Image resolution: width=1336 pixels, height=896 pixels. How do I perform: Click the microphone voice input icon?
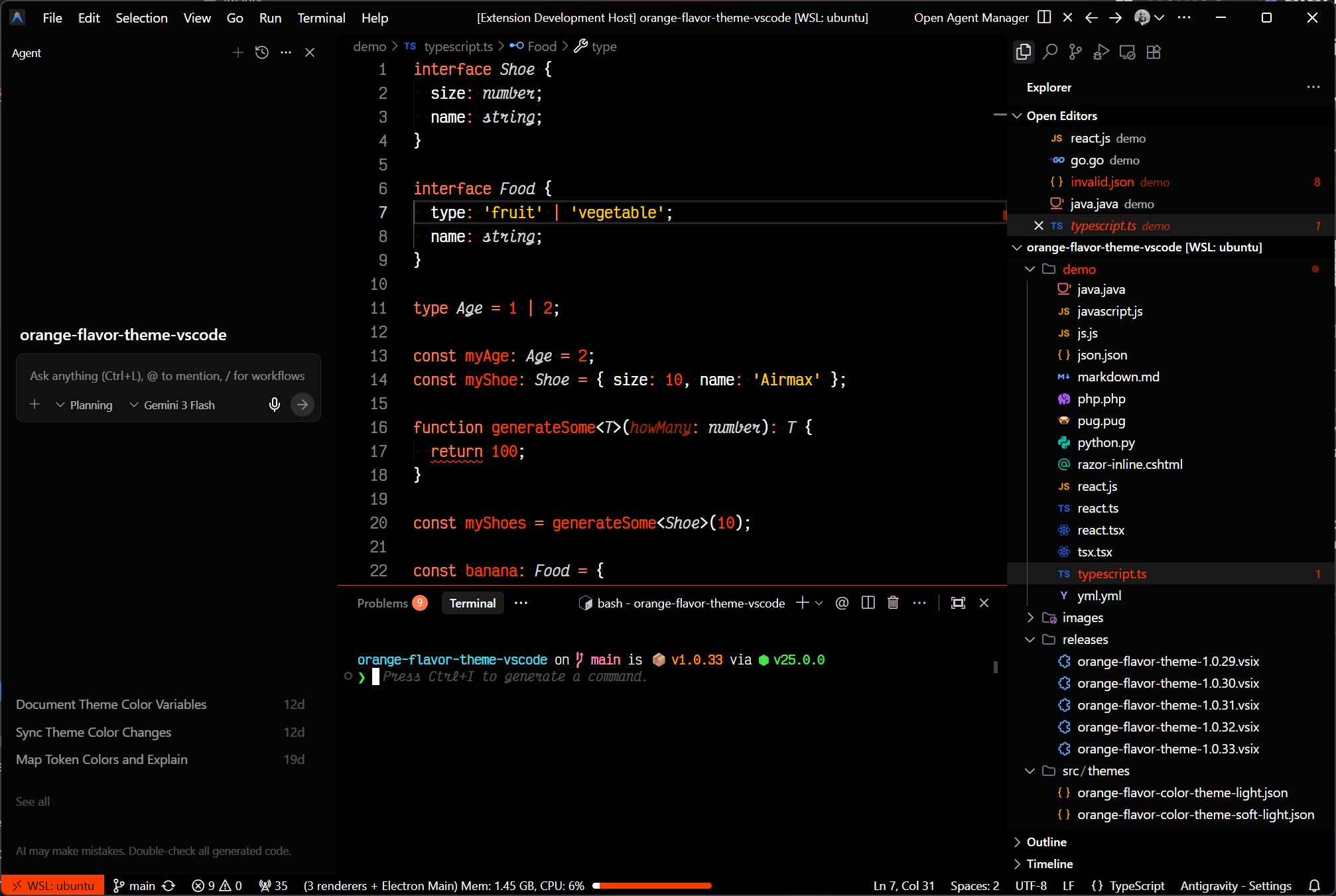pyautogui.click(x=275, y=405)
